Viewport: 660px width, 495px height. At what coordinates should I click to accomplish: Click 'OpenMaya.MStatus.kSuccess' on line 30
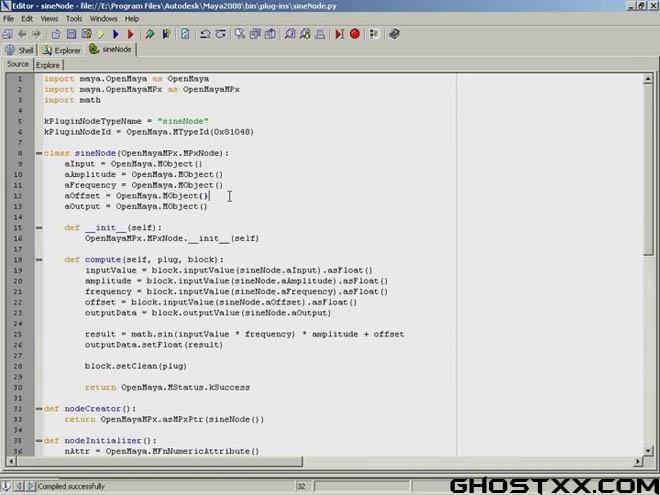tap(186, 387)
